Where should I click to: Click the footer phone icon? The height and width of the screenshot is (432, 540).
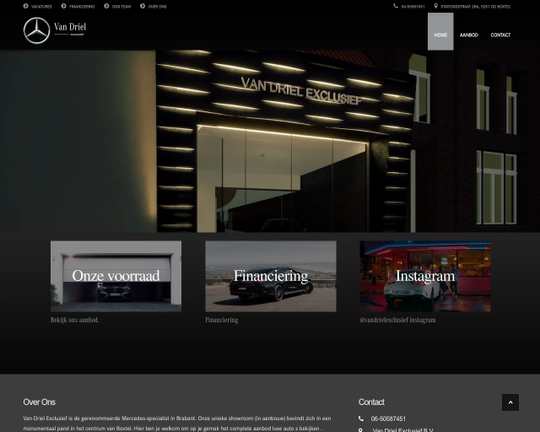point(361,419)
